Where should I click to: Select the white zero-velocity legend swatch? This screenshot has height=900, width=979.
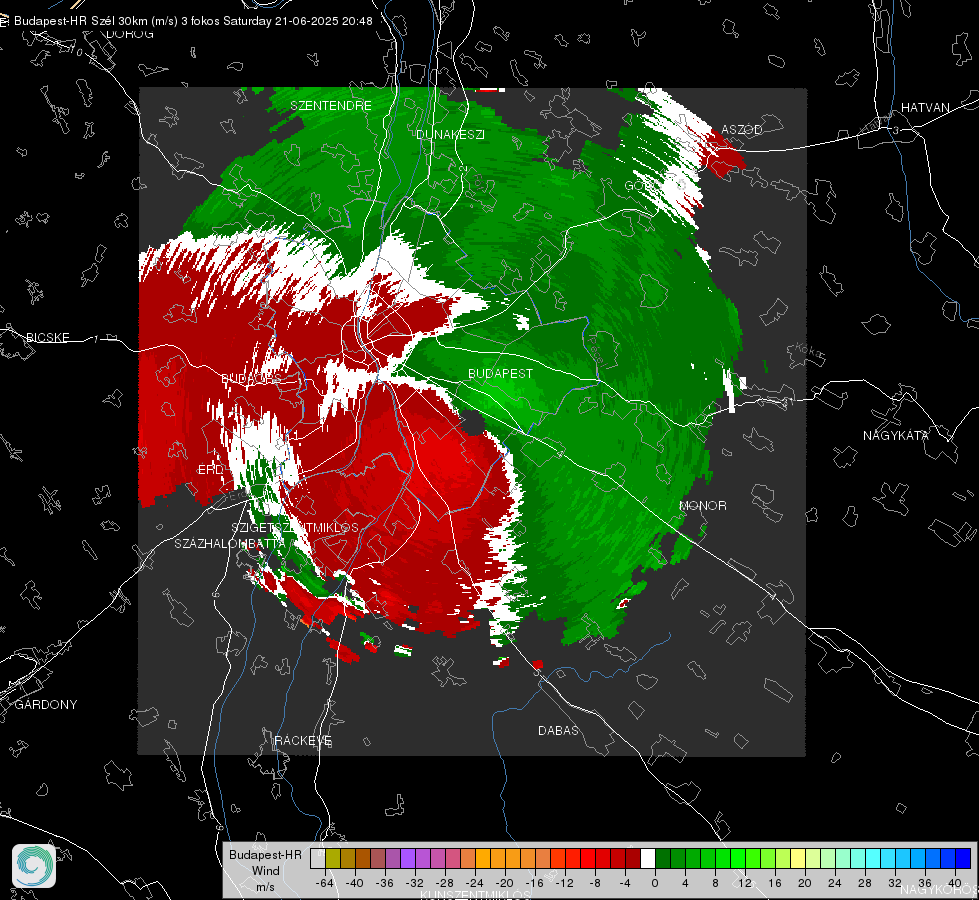tap(648, 858)
